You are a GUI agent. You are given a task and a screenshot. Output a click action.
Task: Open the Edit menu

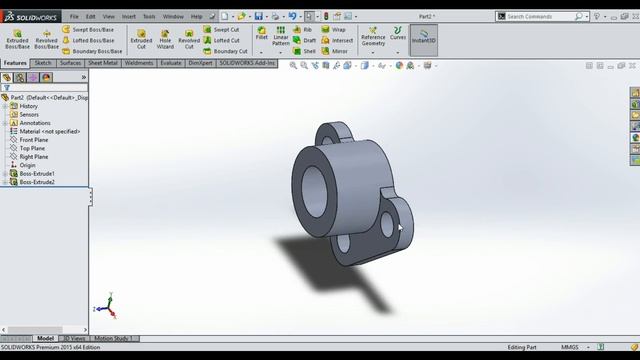[90, 16]
